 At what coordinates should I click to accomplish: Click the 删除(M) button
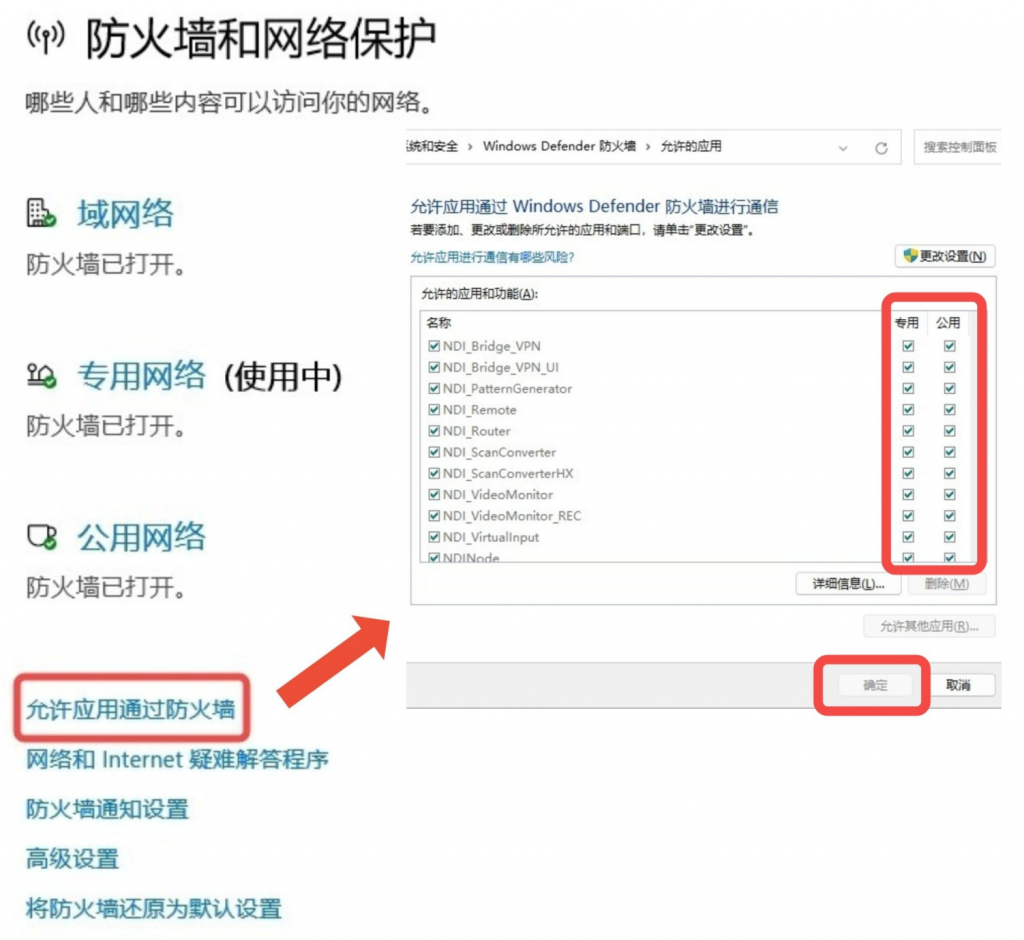pyautogui.click(x=946, y=583)
